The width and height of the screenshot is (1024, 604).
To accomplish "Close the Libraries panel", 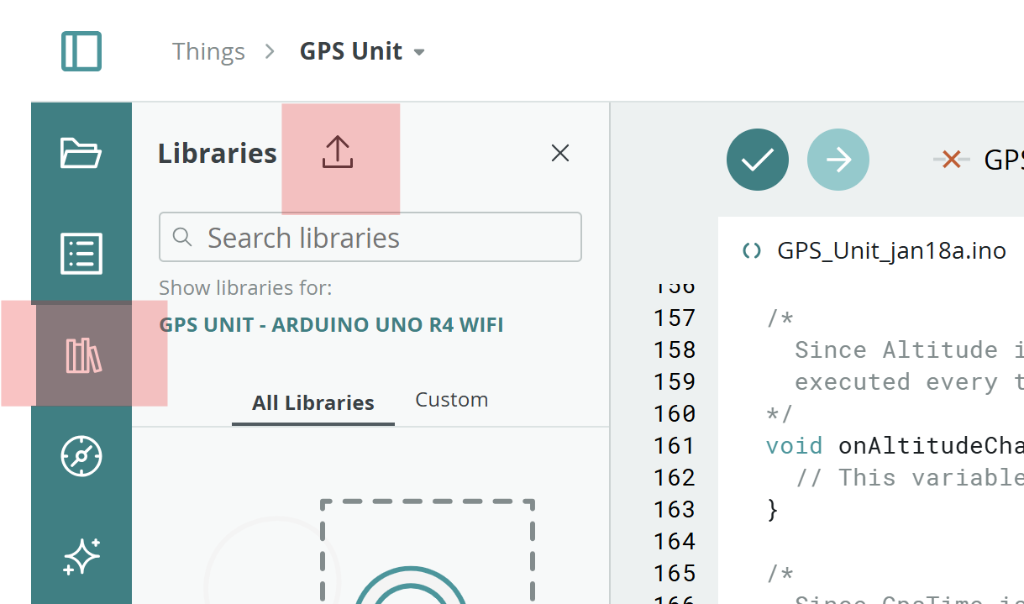I will coord(560,153).
